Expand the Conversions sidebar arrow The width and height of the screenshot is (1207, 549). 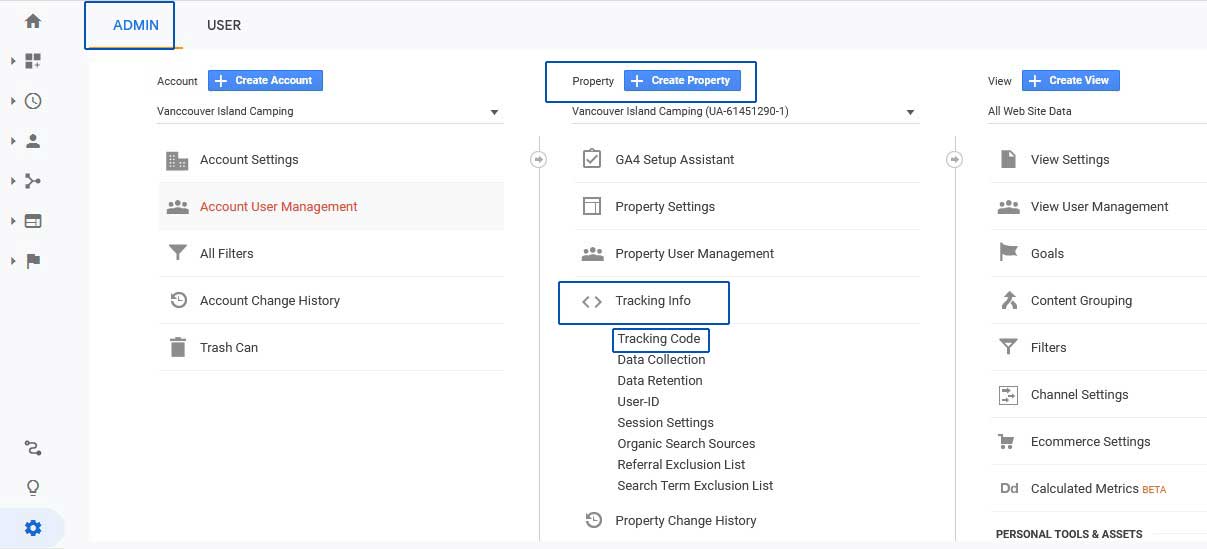(x=13, y=261)
